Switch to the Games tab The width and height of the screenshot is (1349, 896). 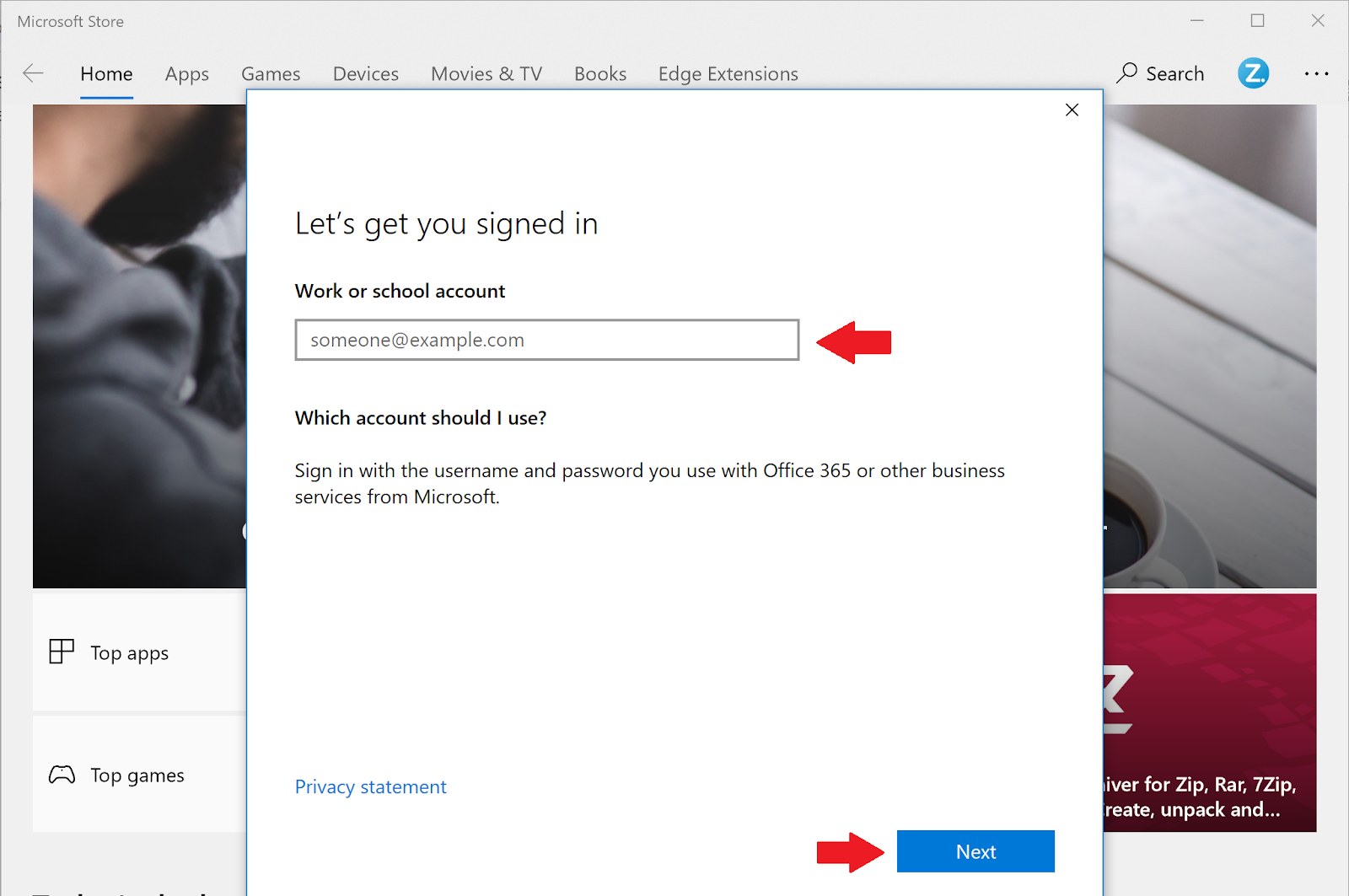pyautogui.click(x=271, y=74)
